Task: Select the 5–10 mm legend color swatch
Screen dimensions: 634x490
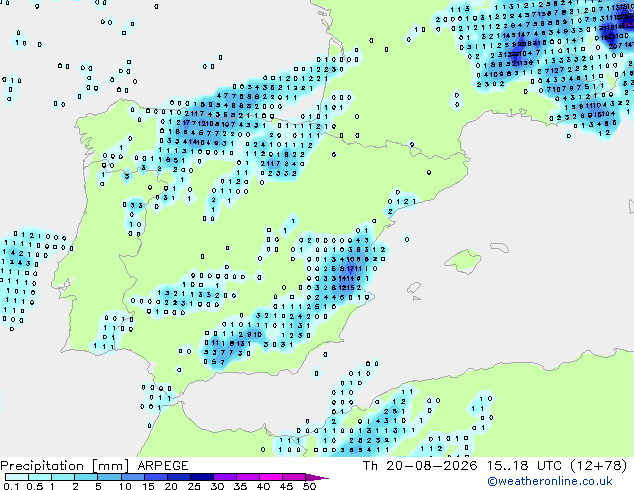Action: 109,477
